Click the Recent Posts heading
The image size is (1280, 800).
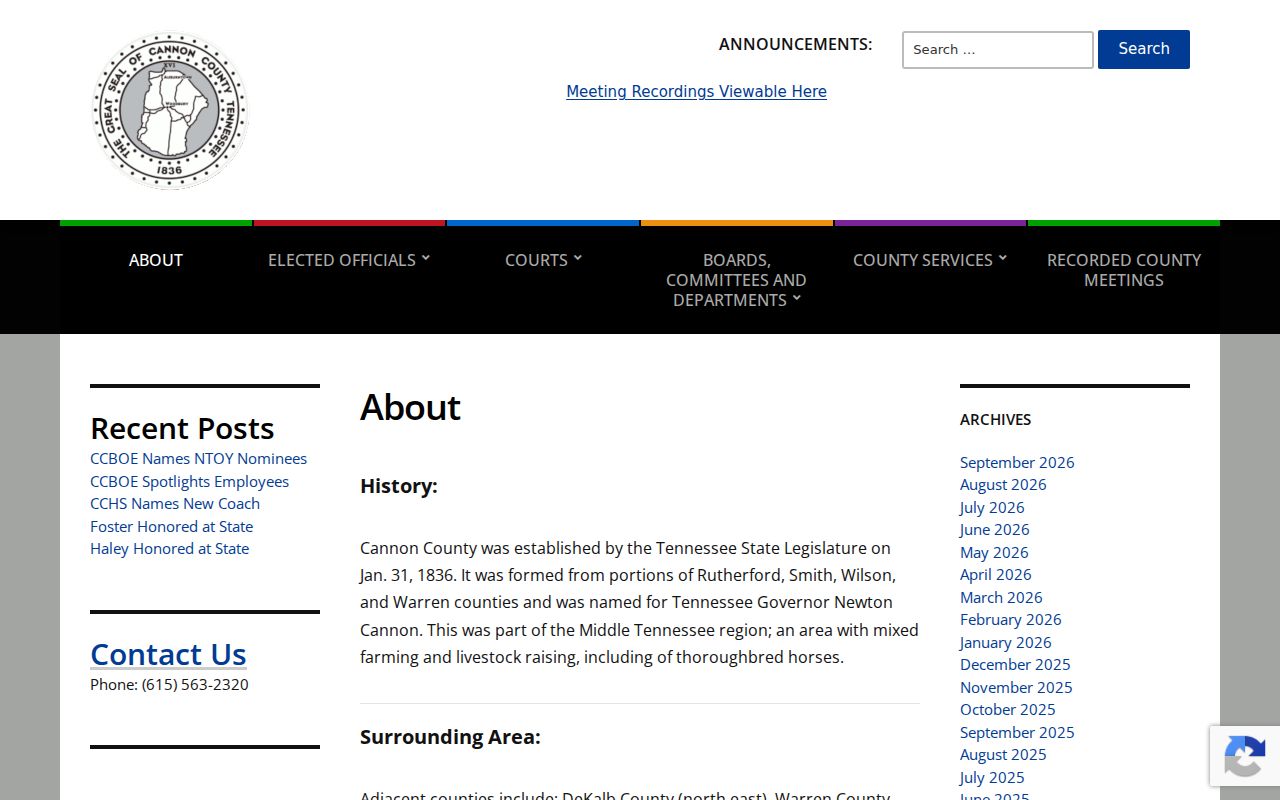click(182, 428)
